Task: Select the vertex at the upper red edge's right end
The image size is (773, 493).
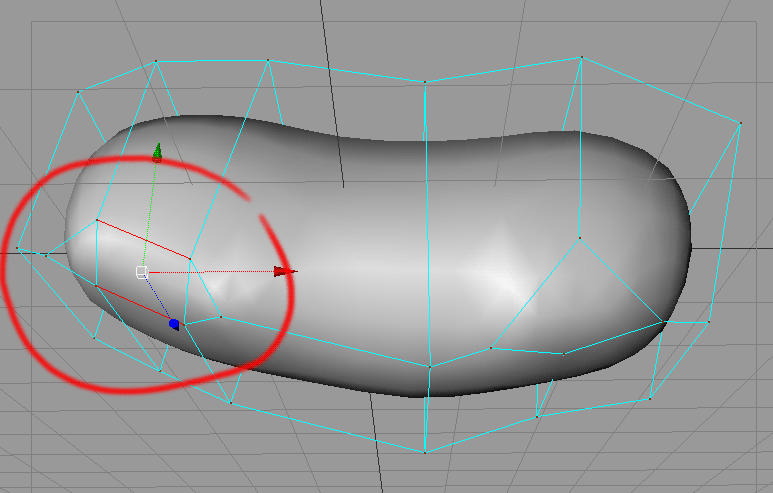Action: tap(190, 259)
